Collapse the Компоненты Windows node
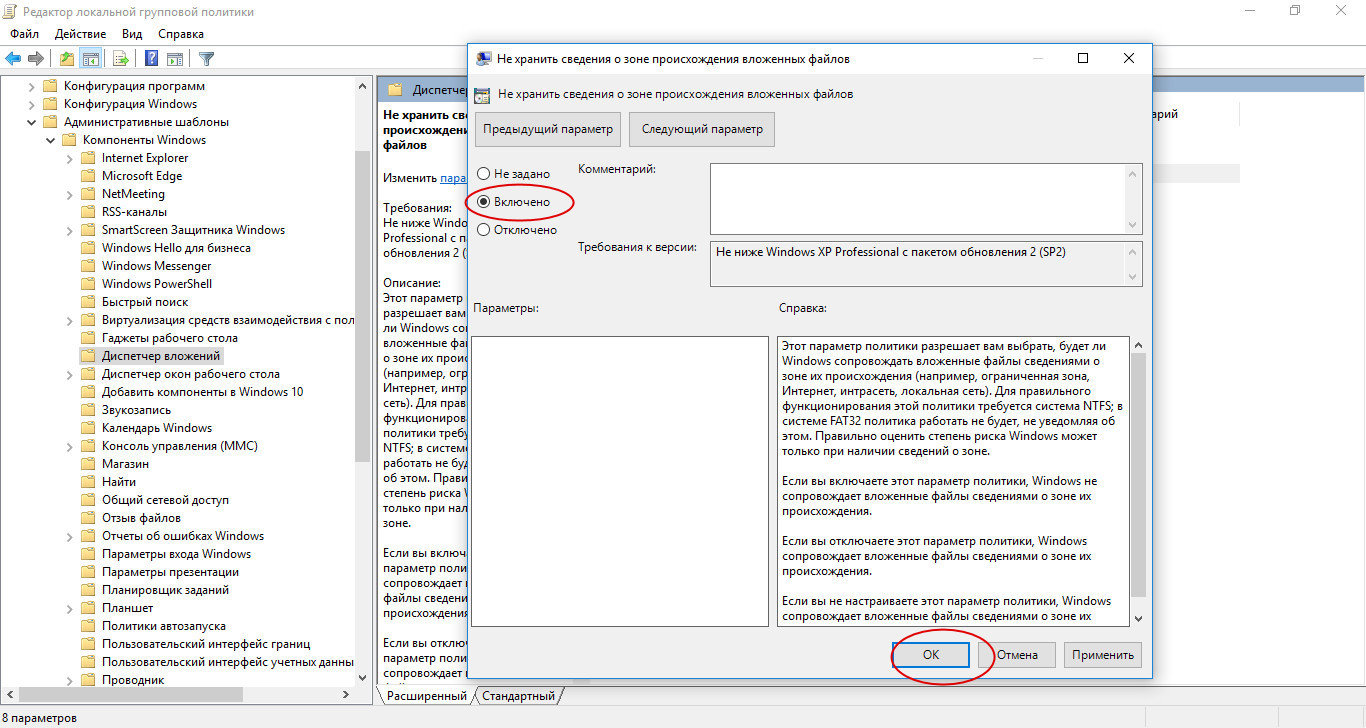1366x728 pixels. (x=50, y=140)
